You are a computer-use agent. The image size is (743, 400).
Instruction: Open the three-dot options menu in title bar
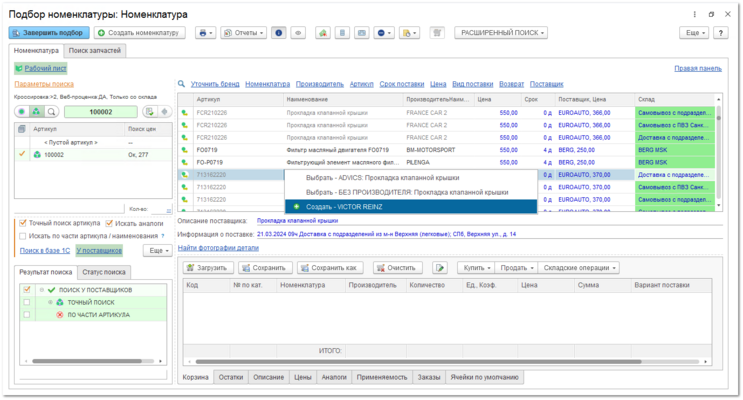(695, 14)
